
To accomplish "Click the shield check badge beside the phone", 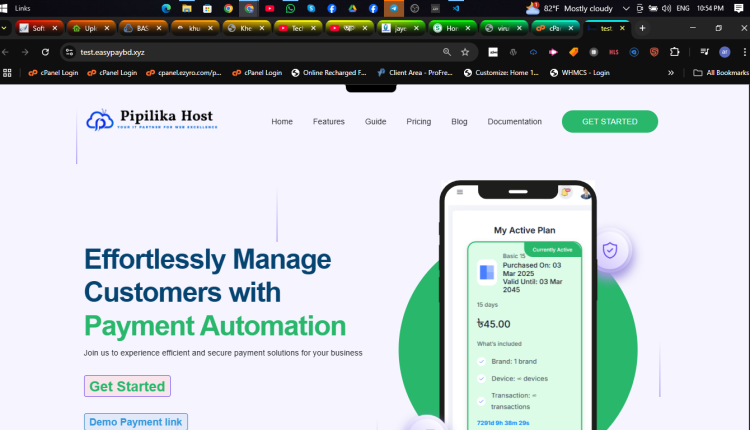I will tap(610, 250).
